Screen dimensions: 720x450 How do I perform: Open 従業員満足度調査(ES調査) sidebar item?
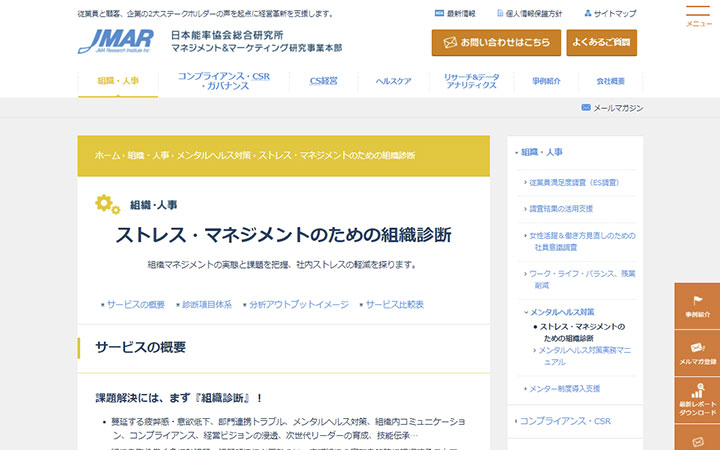[x=572, y=182]
